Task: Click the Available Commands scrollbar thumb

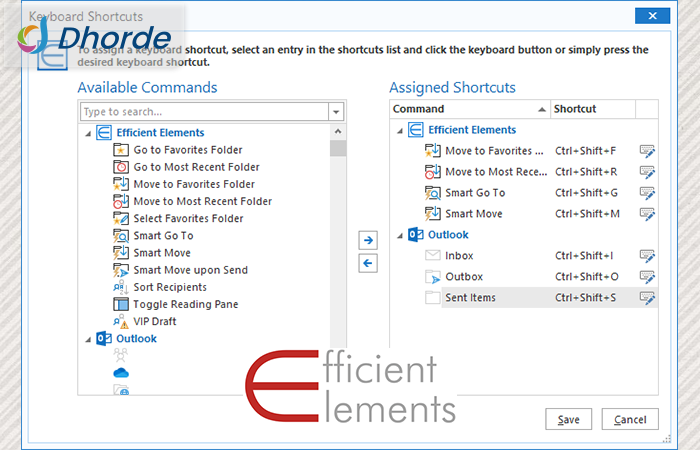Action: point(338,148)
